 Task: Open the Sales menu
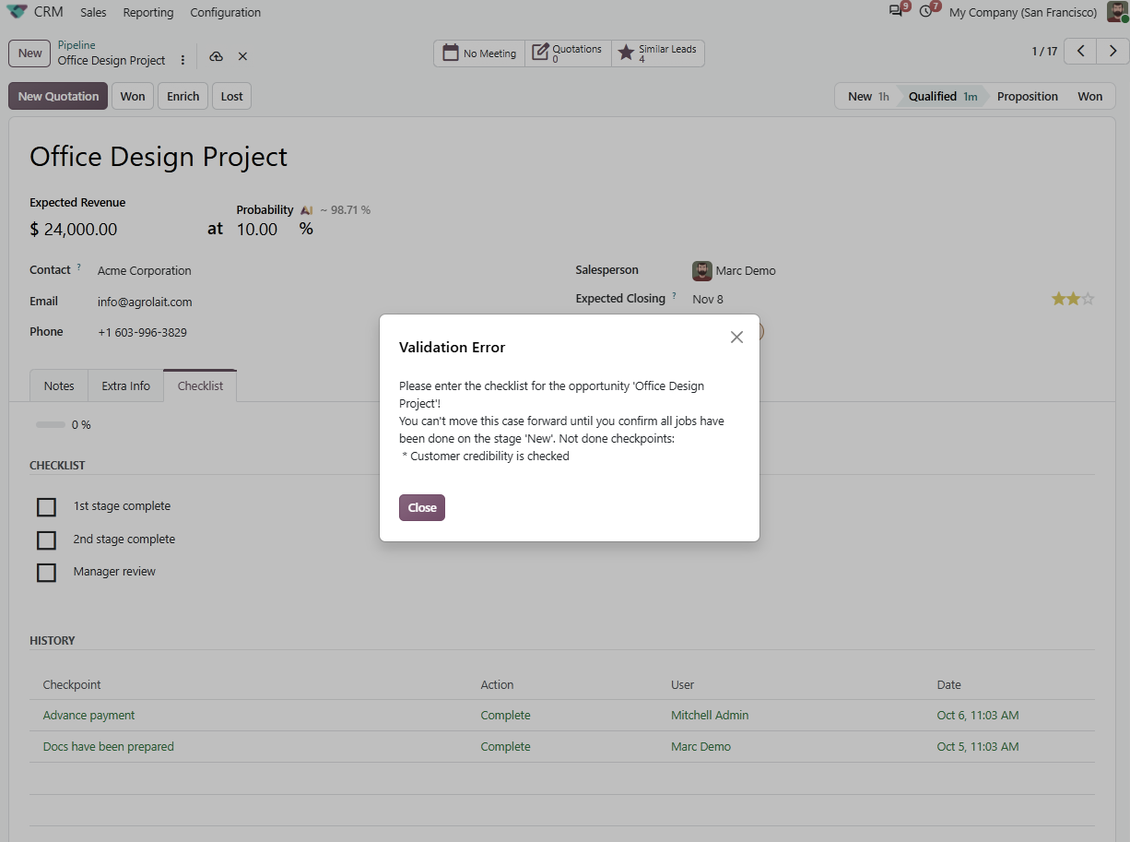pos(93,12)
